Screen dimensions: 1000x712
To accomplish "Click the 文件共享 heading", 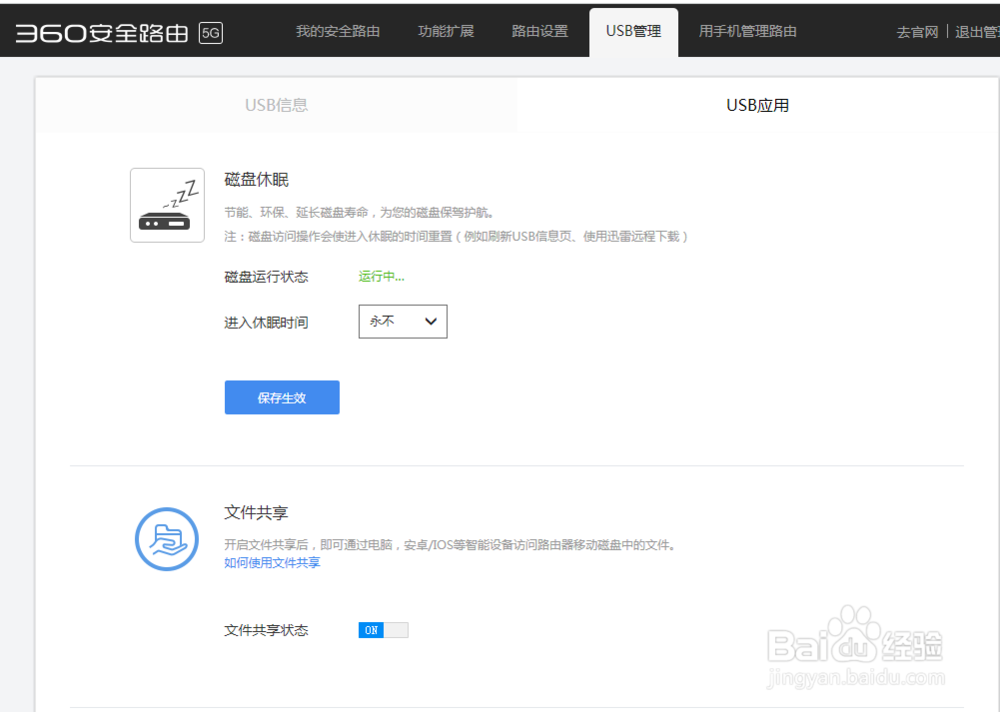I will pyautogui.click(x=256, y=513).
